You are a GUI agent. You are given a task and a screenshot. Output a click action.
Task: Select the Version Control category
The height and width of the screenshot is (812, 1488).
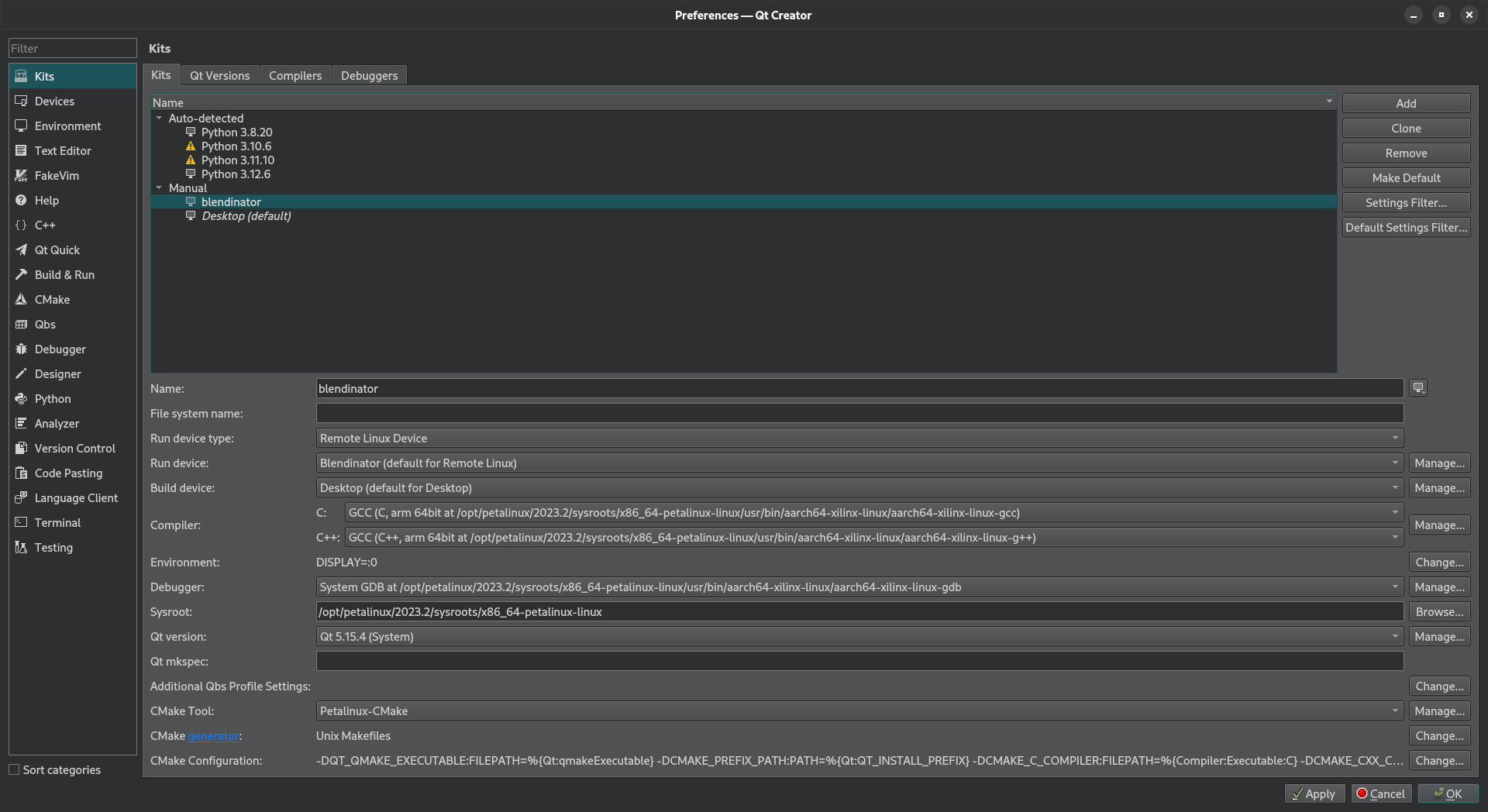click(74, 449)
